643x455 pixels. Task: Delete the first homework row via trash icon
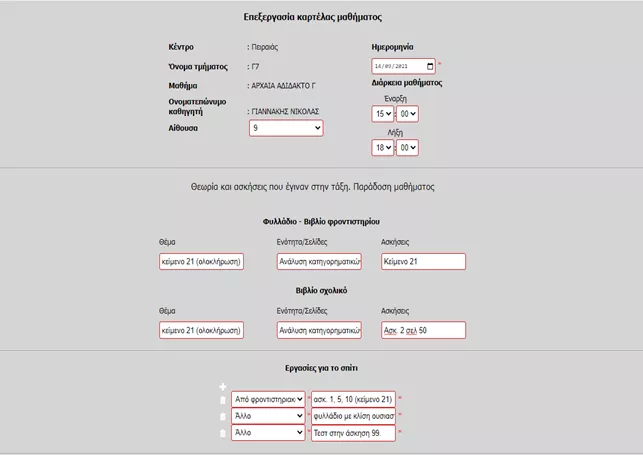pyautogui.click(x=223, y=400)
